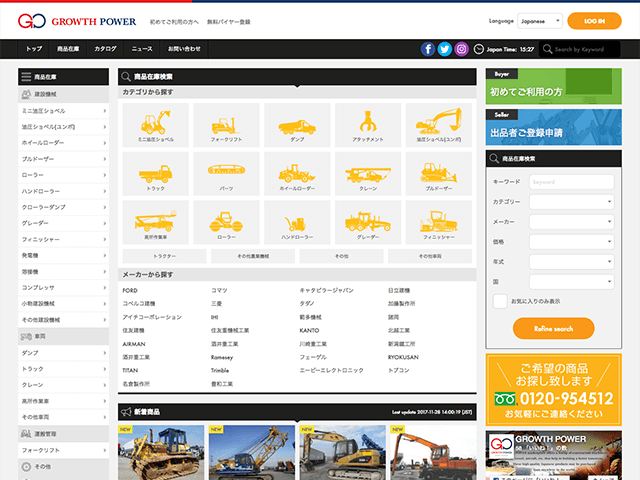Open the Seller 出品者ご登録申請 banner
The image size is (640, 480).
click(x=553, y=127)
